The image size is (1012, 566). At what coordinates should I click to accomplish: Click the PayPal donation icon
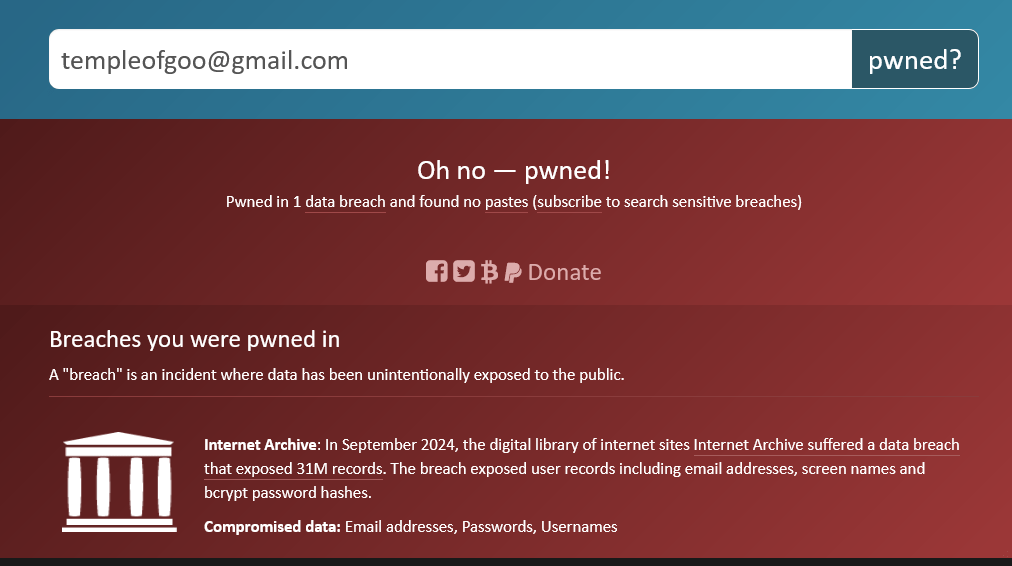point(513,271)
